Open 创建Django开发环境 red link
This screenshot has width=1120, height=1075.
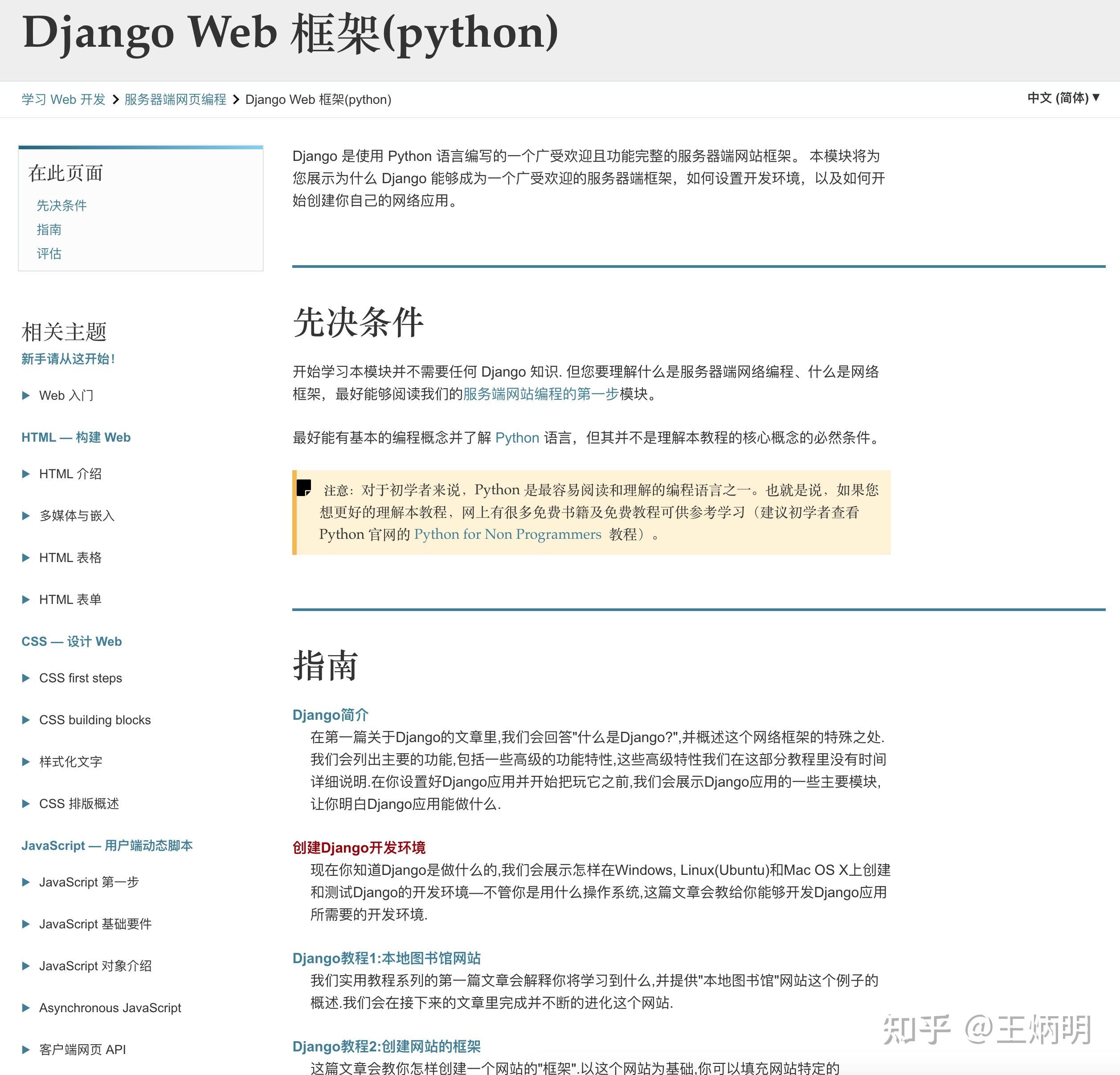pyautogui.click(x=359, y=847)
